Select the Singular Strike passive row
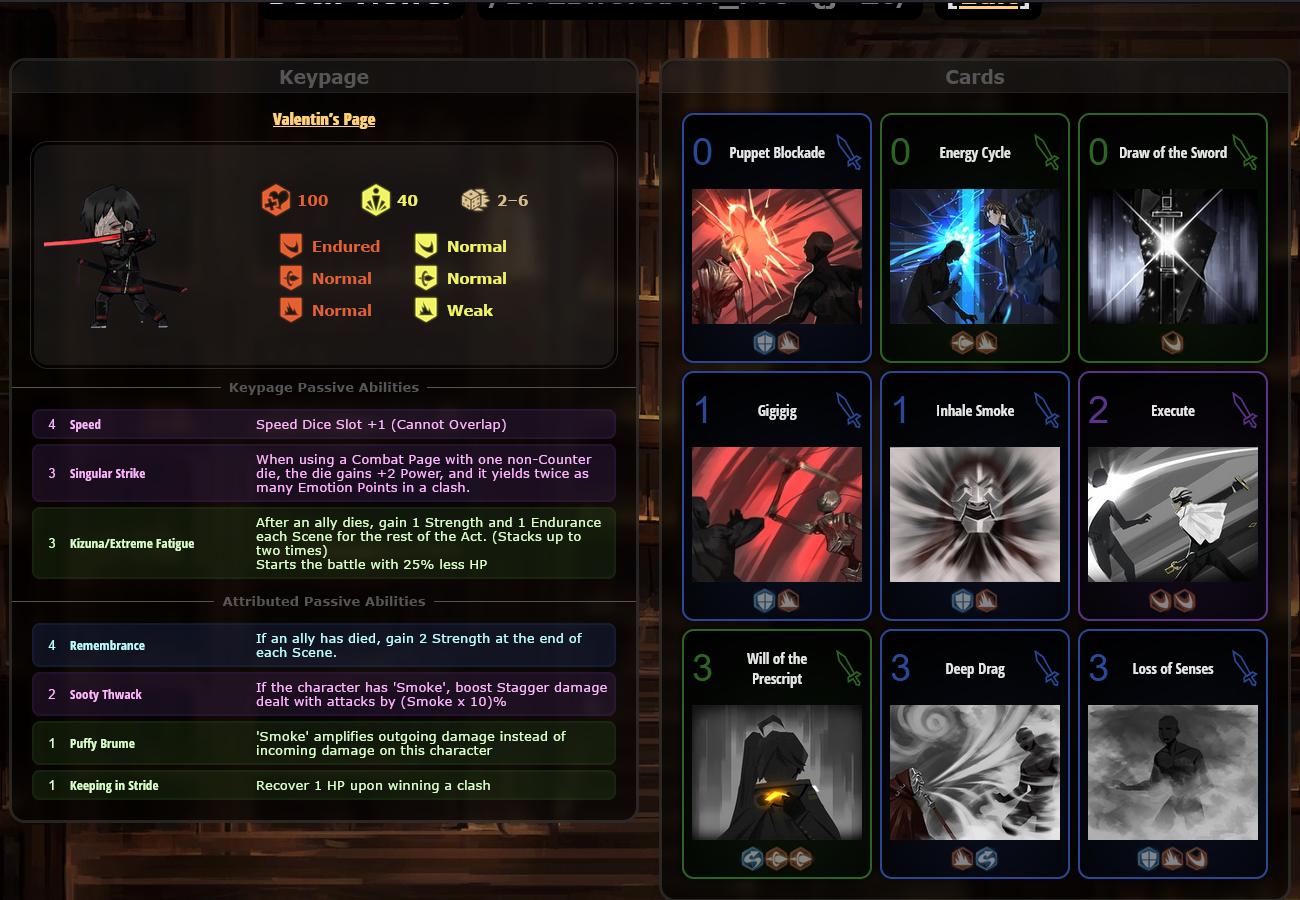The image size is (1300, 900). click(324, 473)
